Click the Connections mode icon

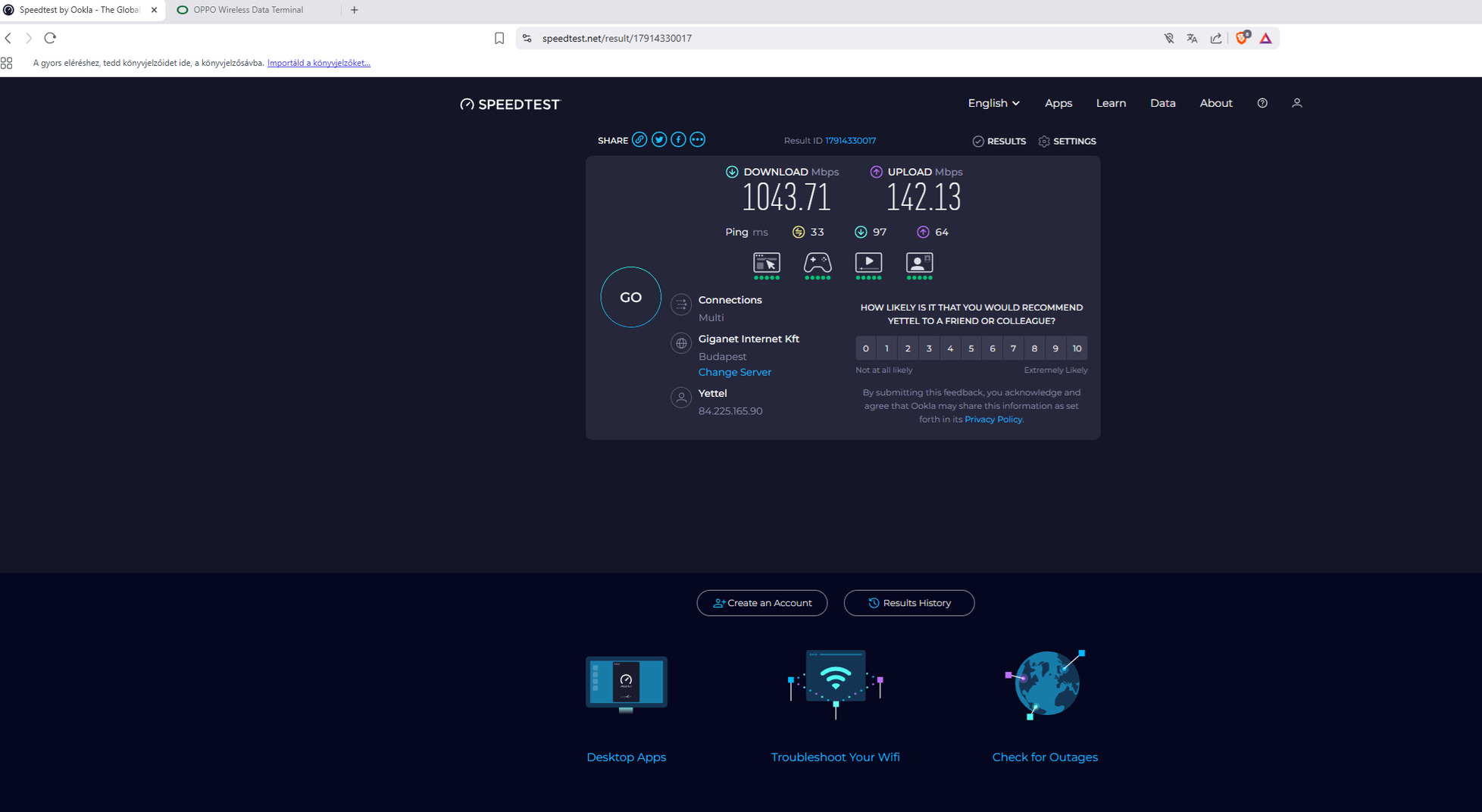tap(681, 304)
